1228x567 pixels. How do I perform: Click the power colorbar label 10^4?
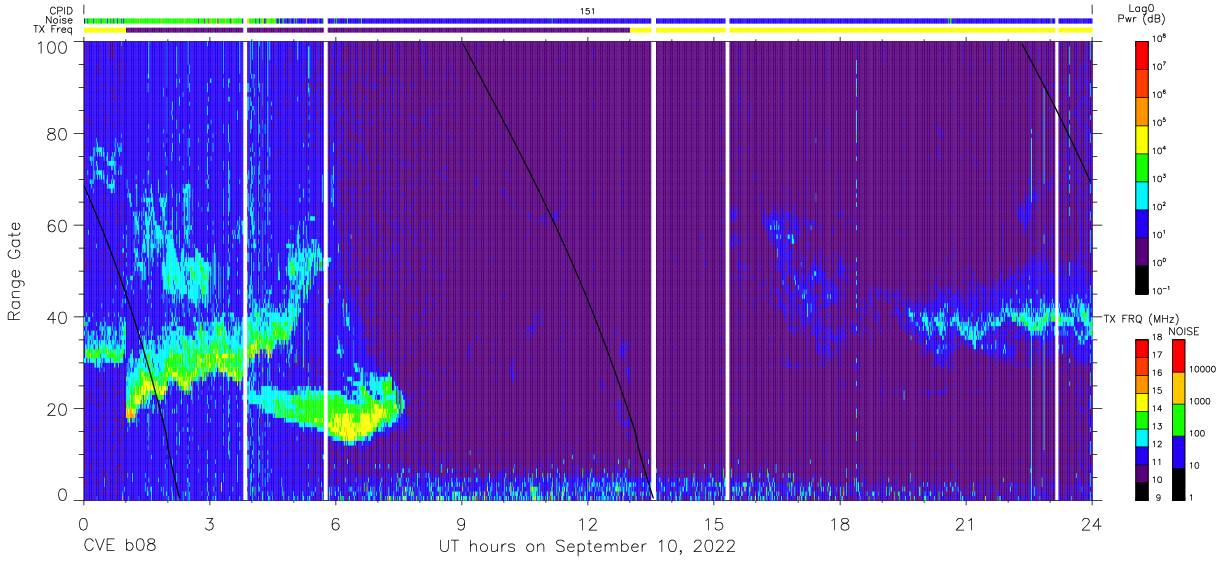pos(1160,150)
